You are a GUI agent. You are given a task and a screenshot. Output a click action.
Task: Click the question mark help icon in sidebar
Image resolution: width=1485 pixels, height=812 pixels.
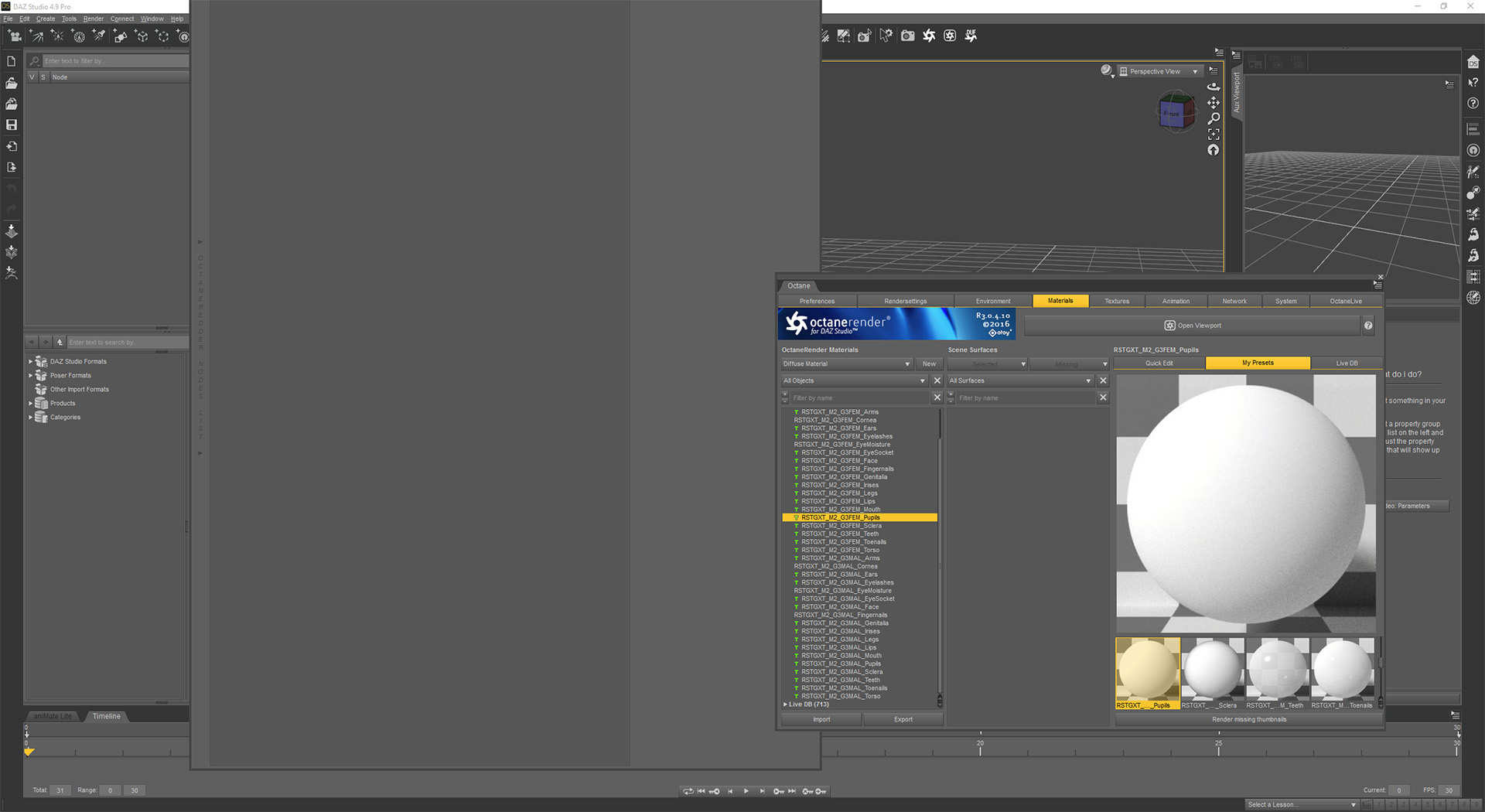1473,103
